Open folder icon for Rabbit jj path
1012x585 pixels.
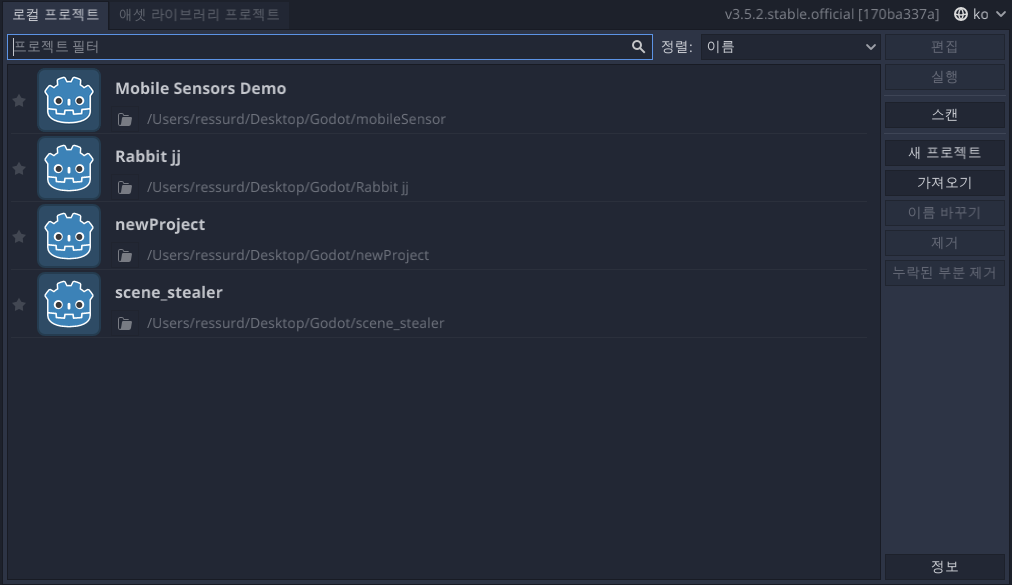click(125, 187)
